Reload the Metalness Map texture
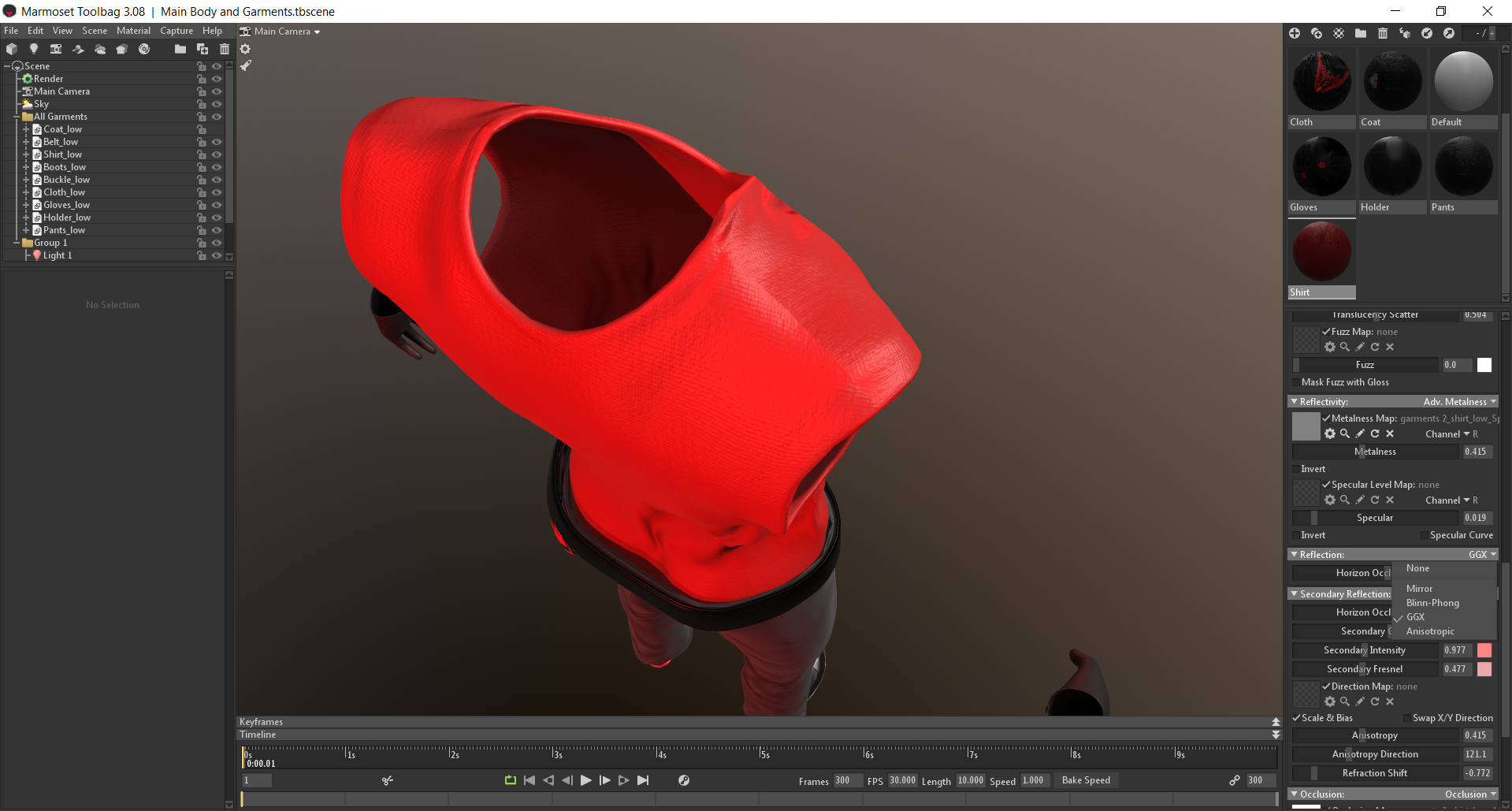1512x811 pixels. (x=1375, y=433)
